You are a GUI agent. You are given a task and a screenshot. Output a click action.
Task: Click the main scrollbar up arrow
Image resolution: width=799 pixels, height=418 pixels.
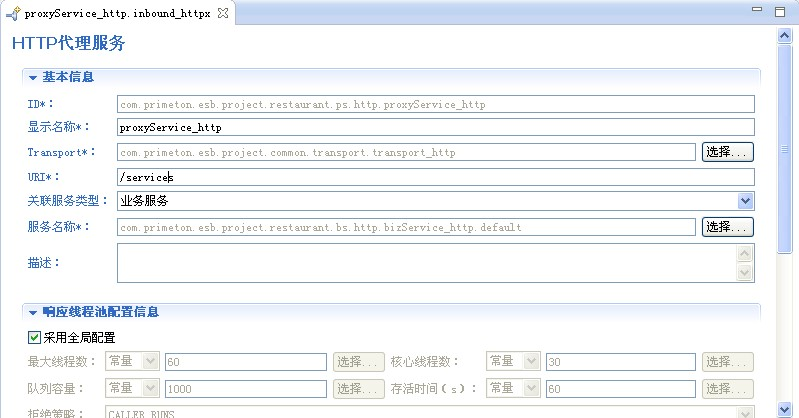coord(785,37)
